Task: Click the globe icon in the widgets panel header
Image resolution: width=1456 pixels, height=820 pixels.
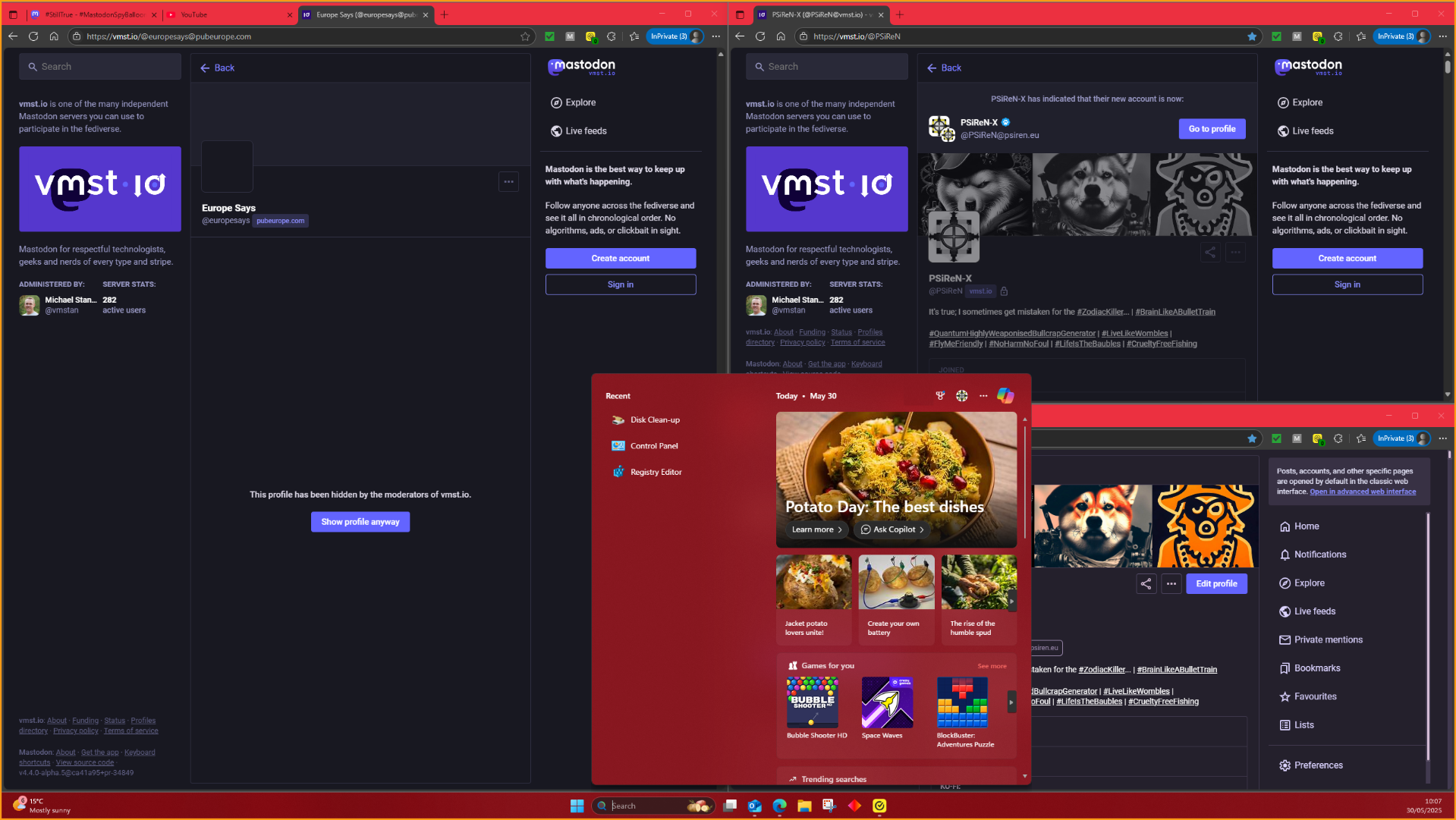Action: 961,396
